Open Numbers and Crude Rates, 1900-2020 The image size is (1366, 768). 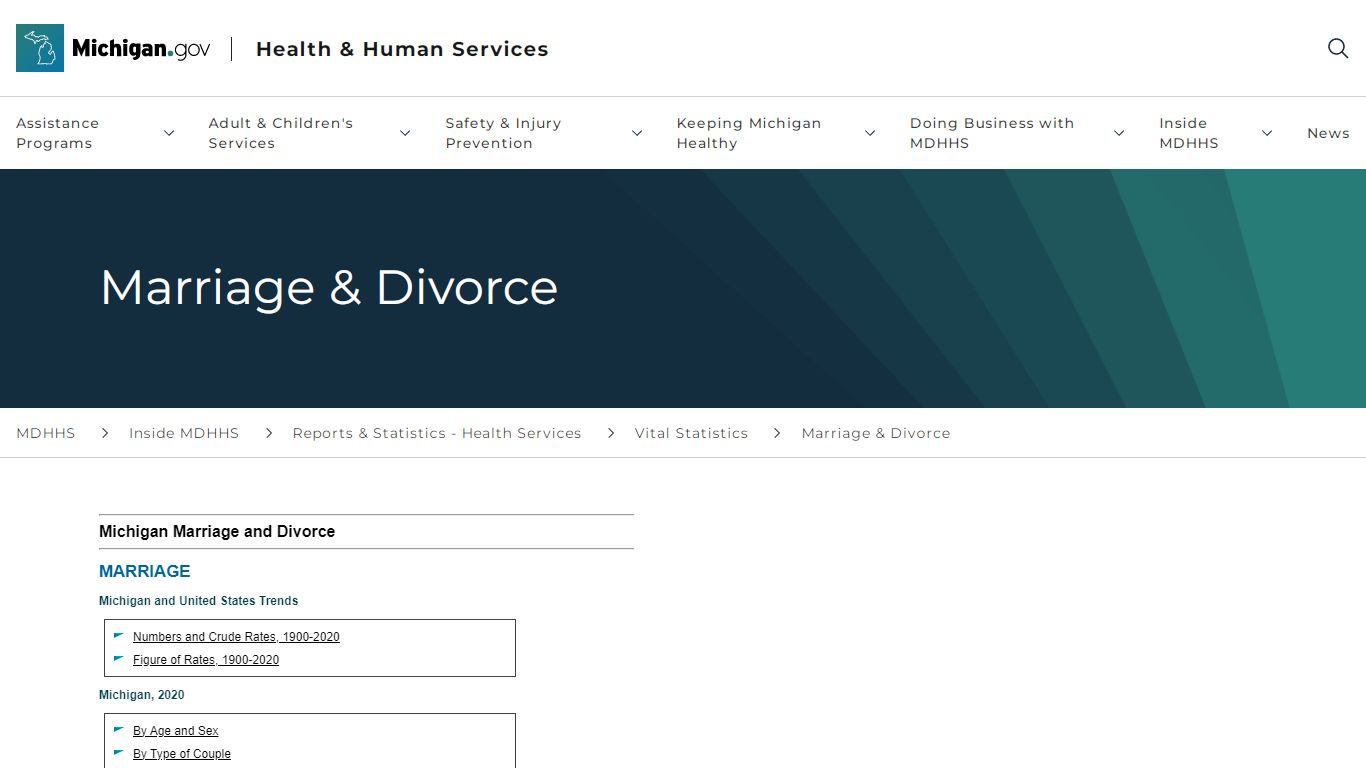[x=236, y=637]
